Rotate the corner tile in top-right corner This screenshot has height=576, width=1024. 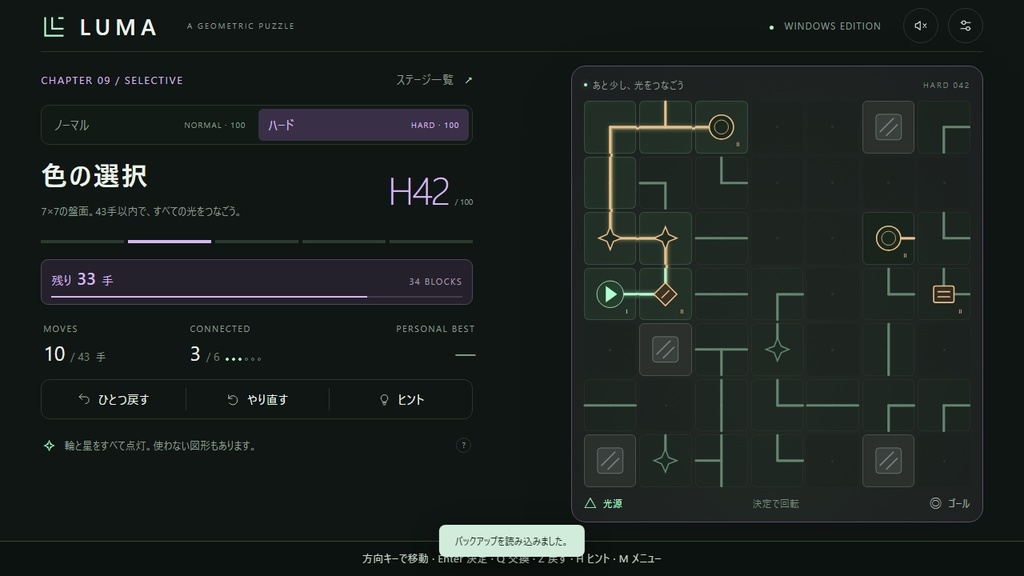944,127
